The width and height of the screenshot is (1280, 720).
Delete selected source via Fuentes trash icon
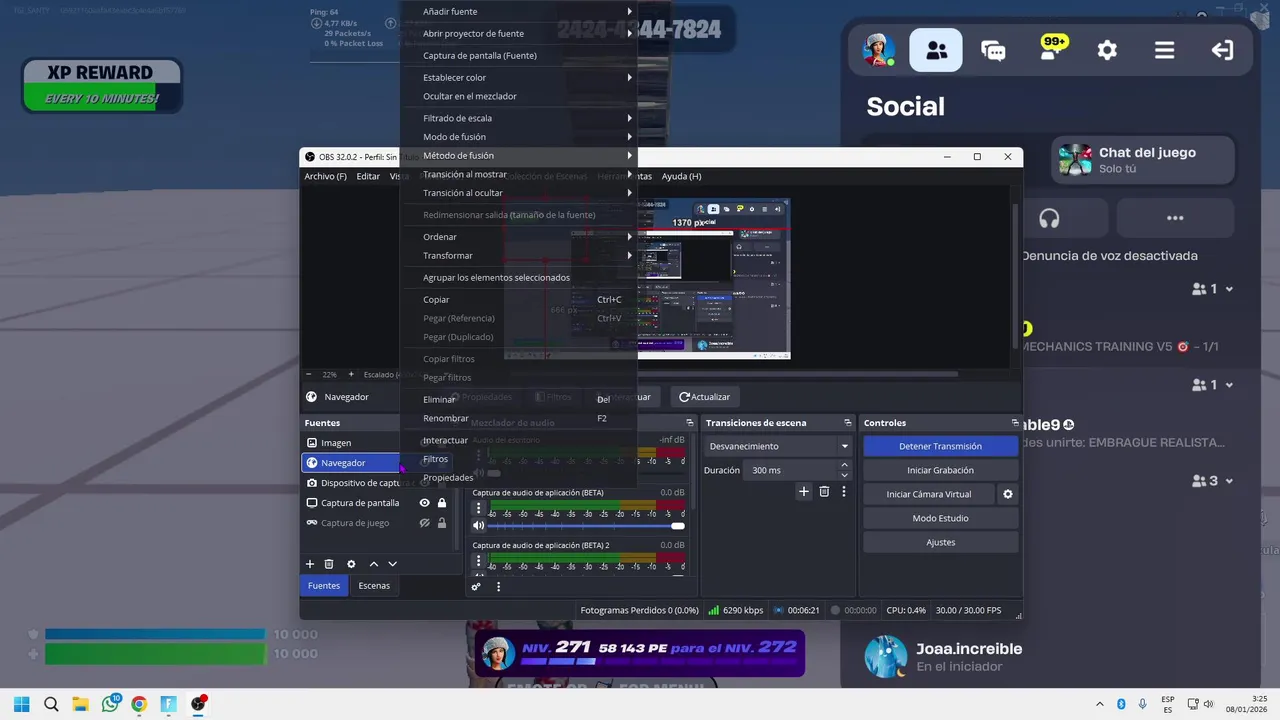click(x=329, y=564)
